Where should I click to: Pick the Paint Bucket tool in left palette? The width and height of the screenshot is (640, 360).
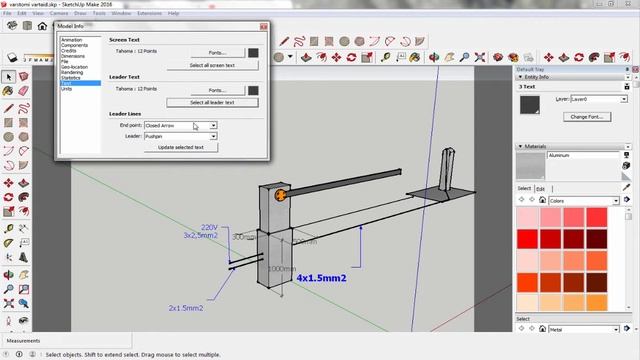coord(9,91)
